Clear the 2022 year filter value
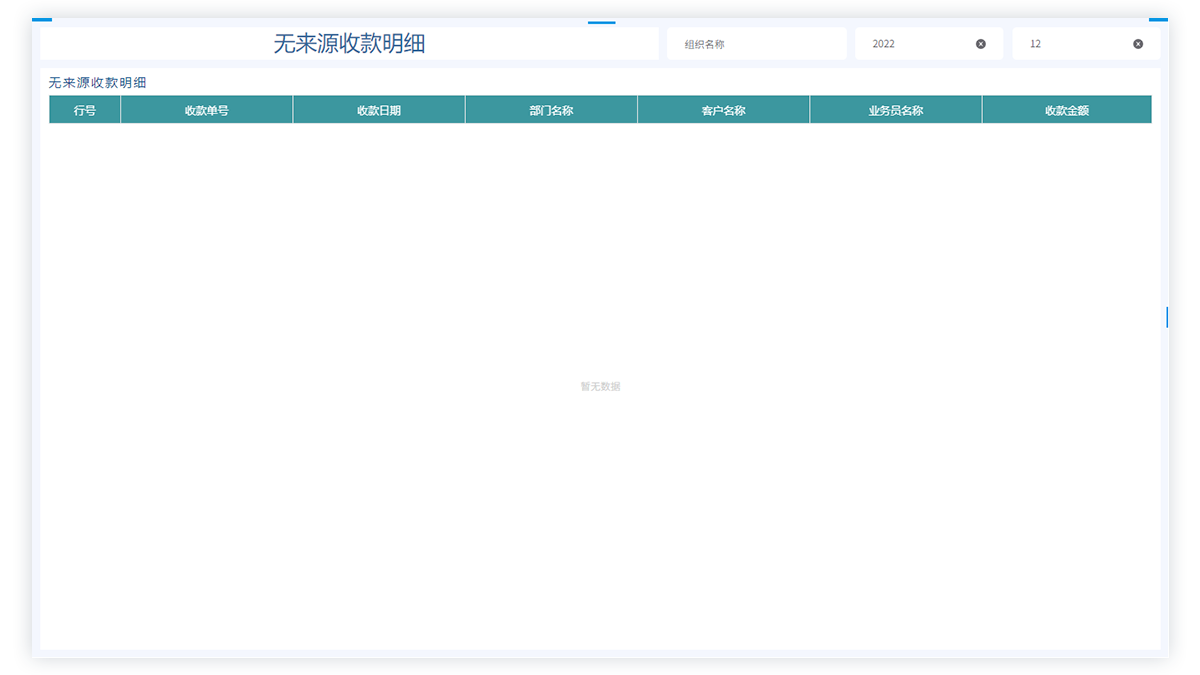 [x=980, y=44]
